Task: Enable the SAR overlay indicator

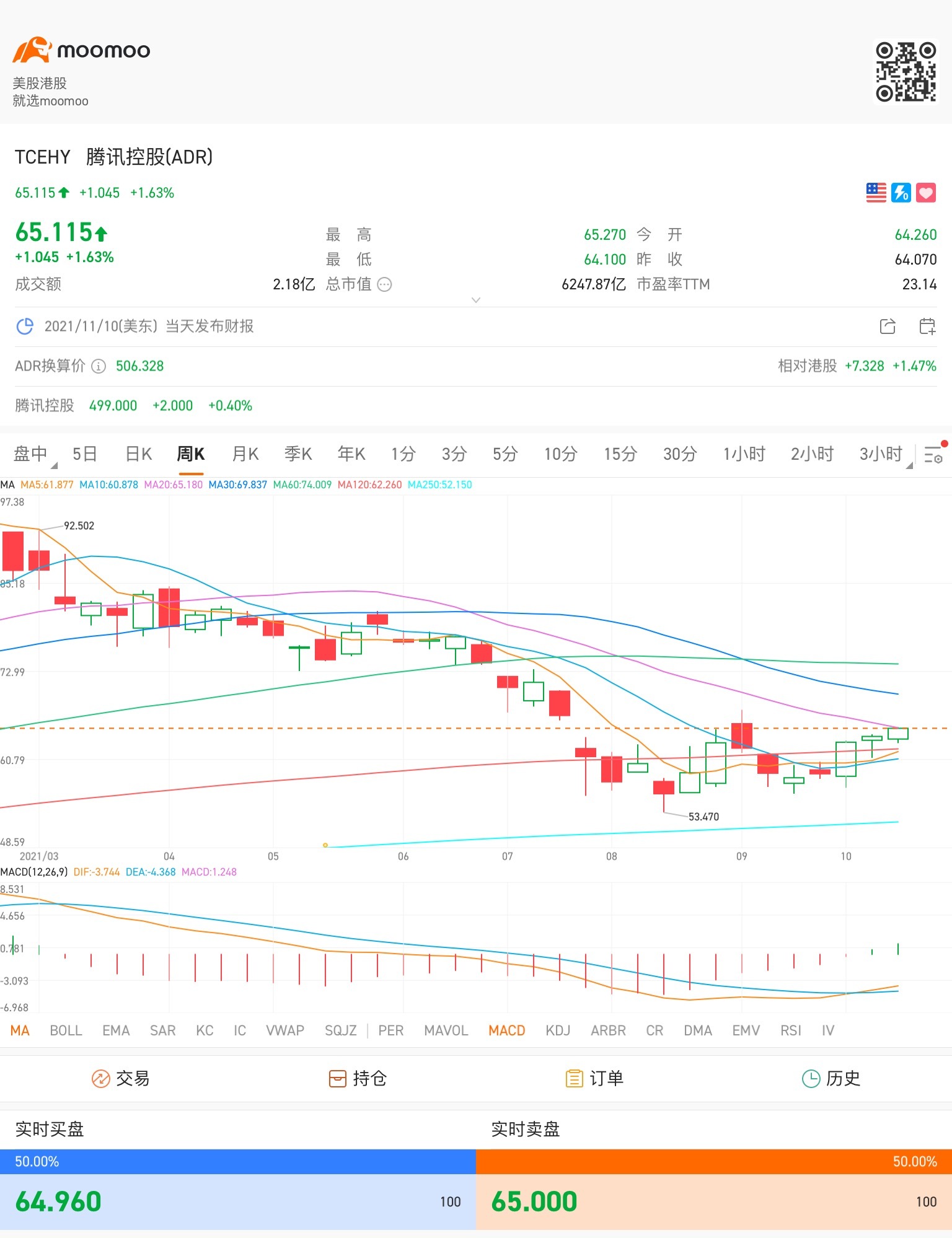Action: click(x=162, y=1030)
